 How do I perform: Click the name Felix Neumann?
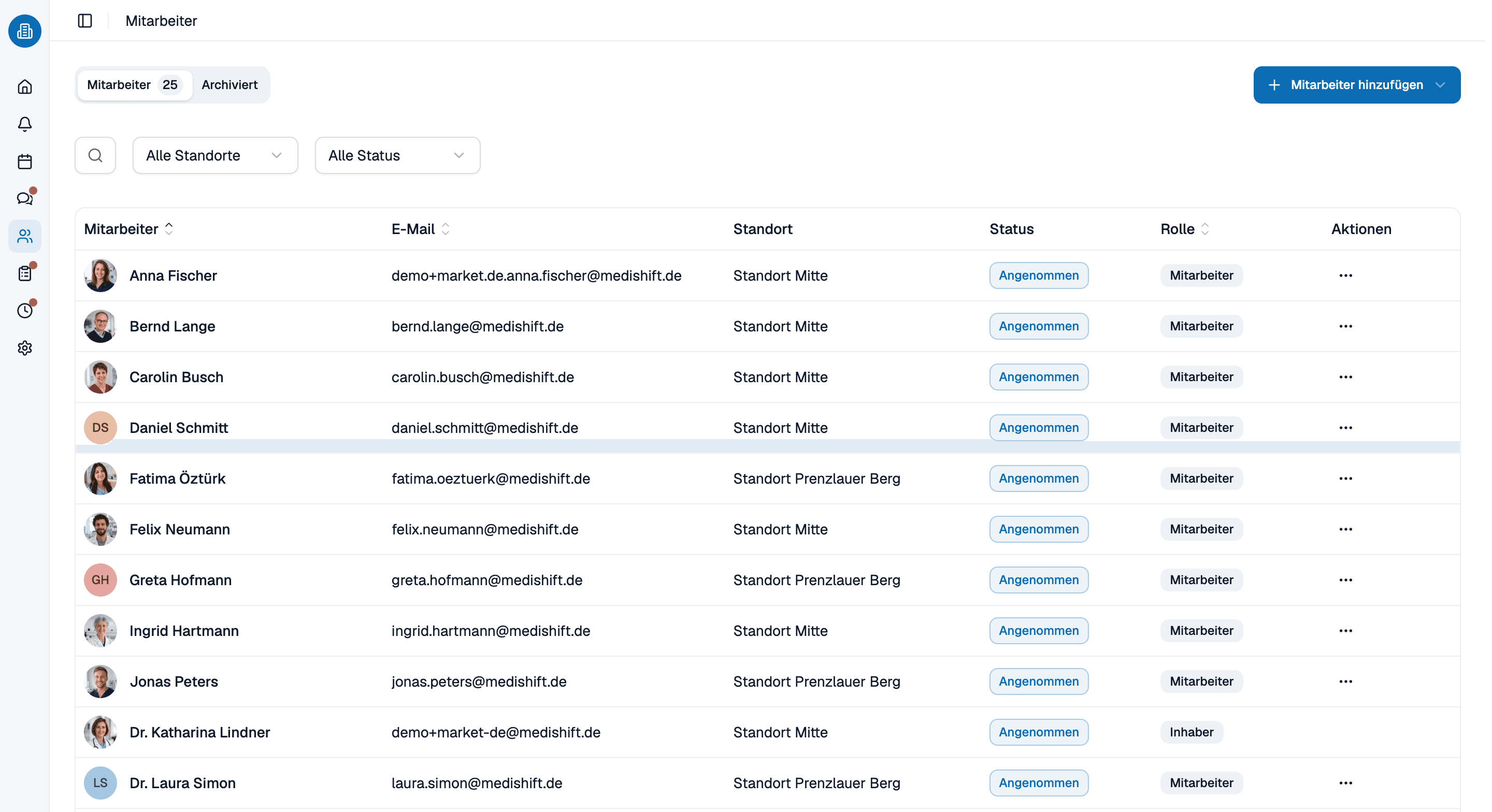180,529
